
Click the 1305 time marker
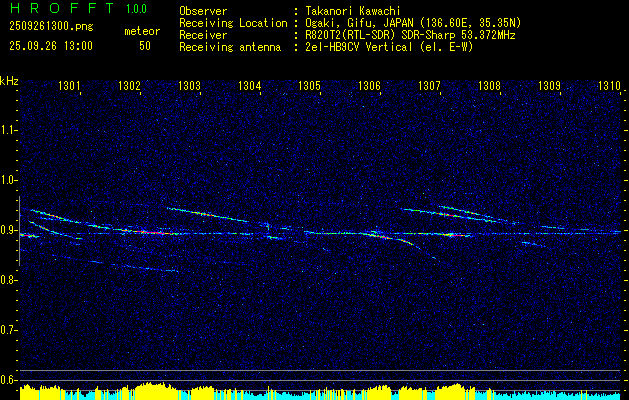coord(309,85)
